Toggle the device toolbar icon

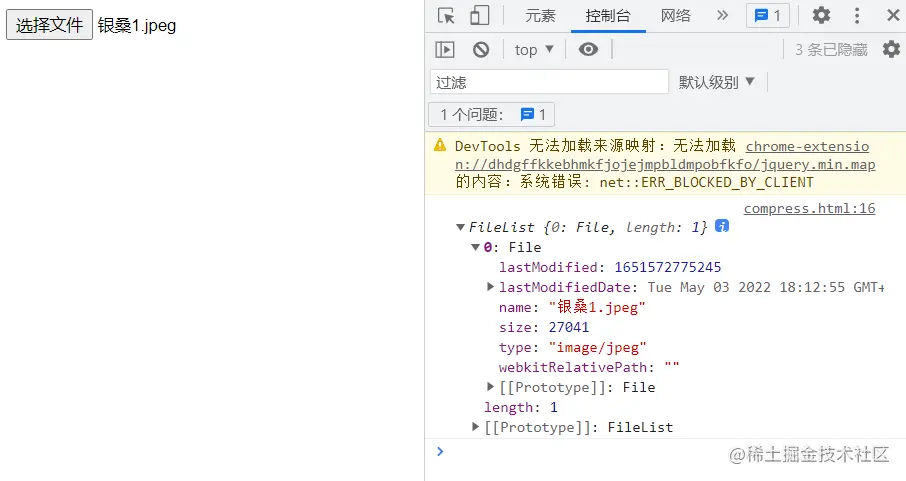point(480,16)
